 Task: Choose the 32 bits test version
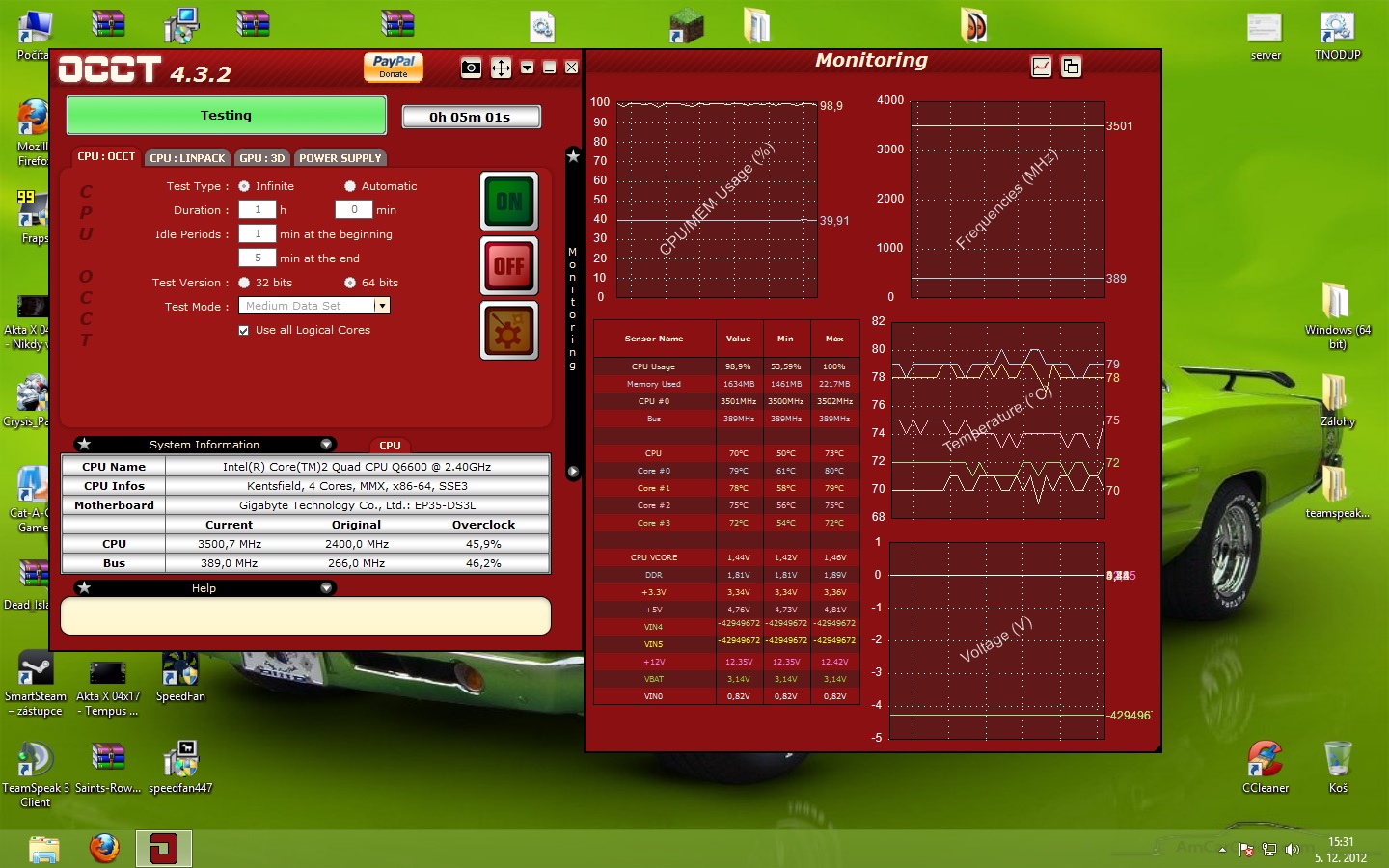(x=244, y=283)
